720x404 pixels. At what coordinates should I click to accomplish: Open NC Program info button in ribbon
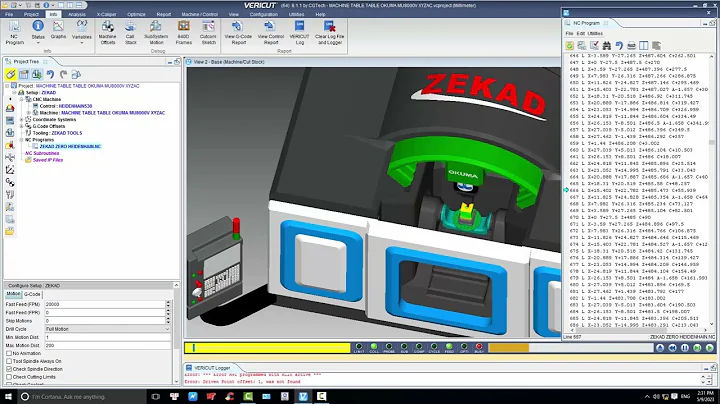14,32
